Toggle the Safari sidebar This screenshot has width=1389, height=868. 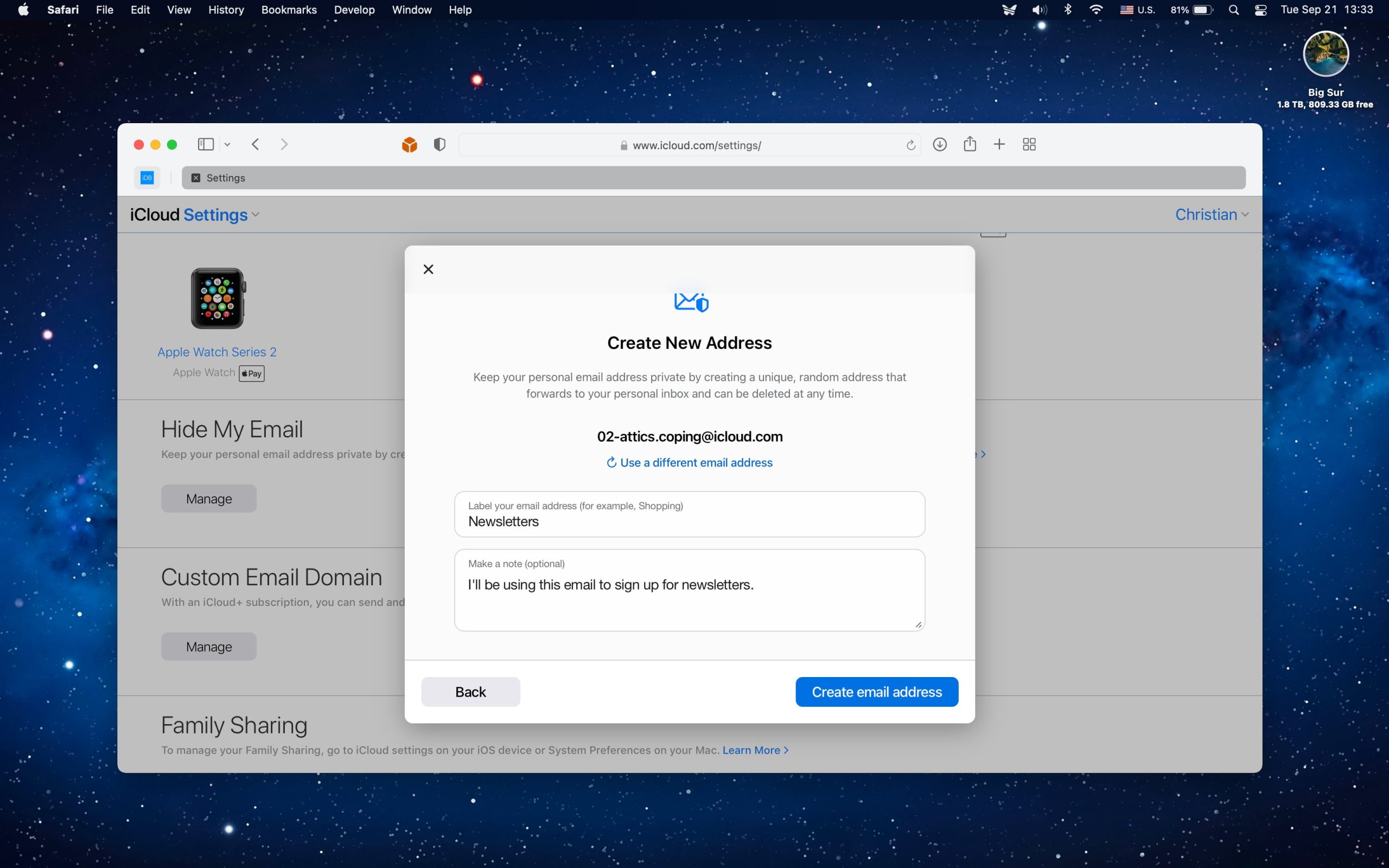click(x=206, y=144)
